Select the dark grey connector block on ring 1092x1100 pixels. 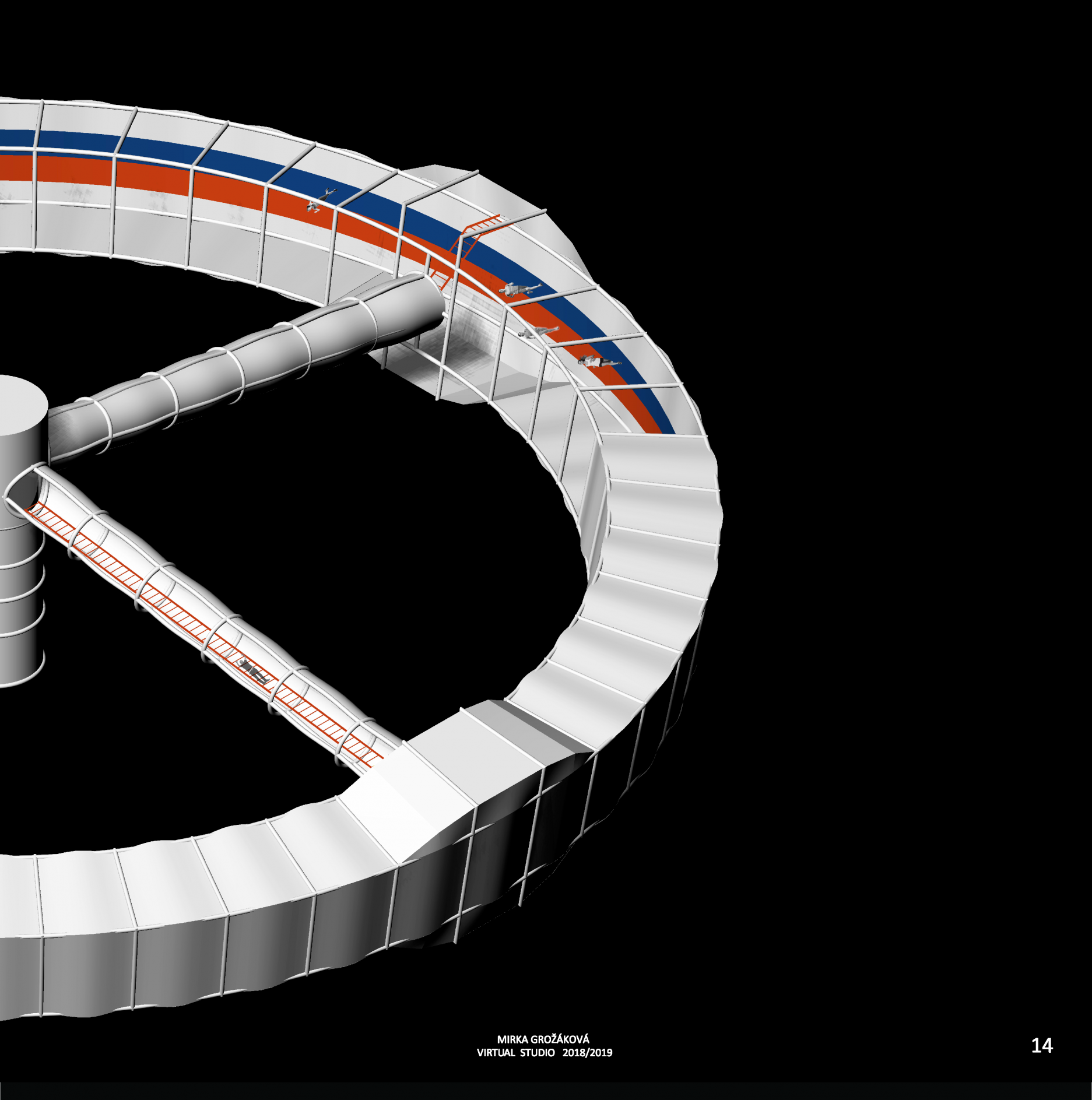[x=525, y=729]
